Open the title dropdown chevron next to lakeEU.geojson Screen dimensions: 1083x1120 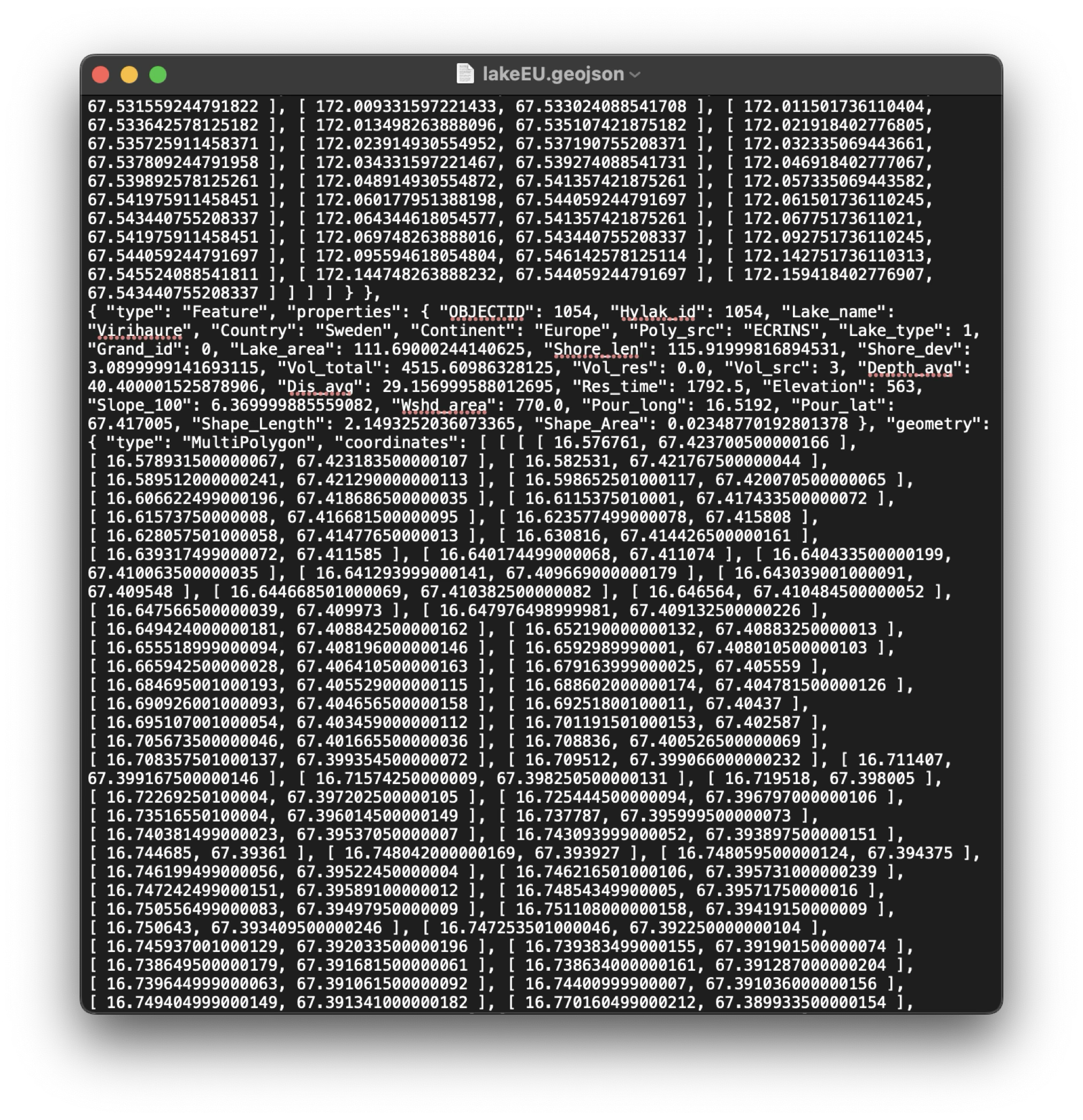(635, 75)
